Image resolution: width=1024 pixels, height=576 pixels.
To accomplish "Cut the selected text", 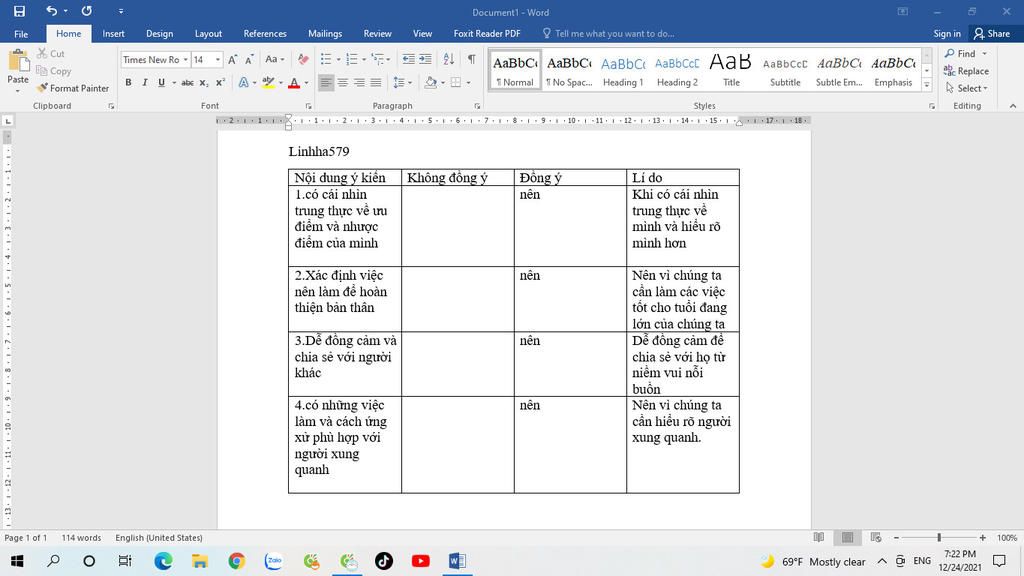I will (x=51, y=54).
